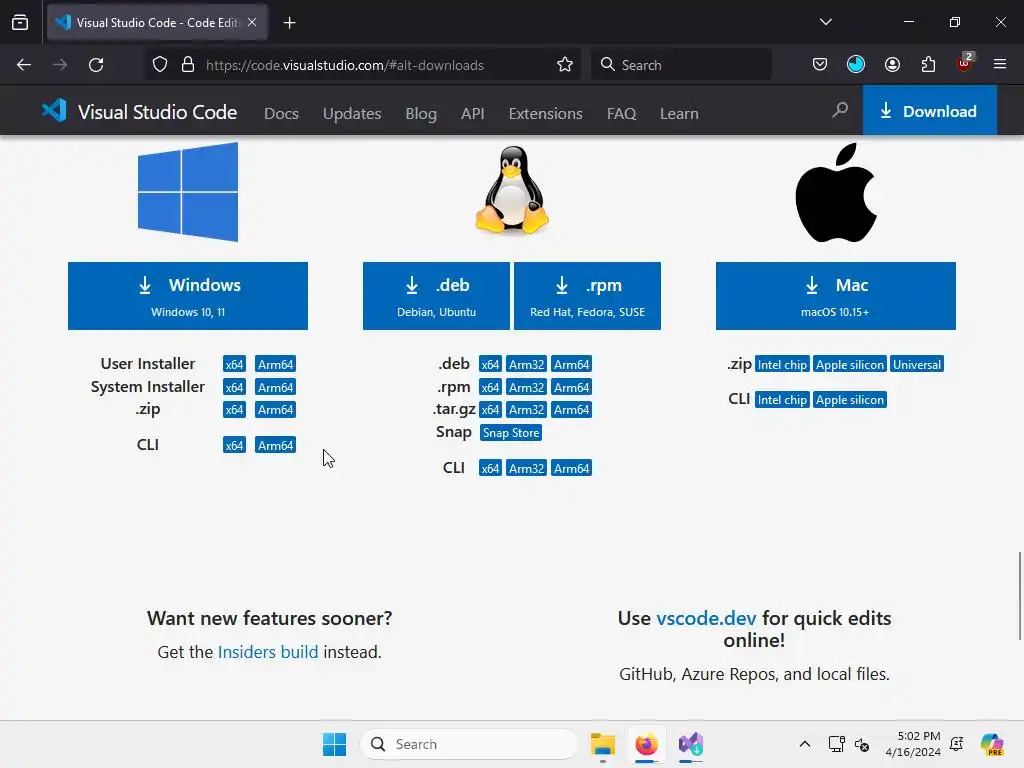1024x768 pixels.
Task: Click the Windows logo image
Action: [x=188, y=192]
